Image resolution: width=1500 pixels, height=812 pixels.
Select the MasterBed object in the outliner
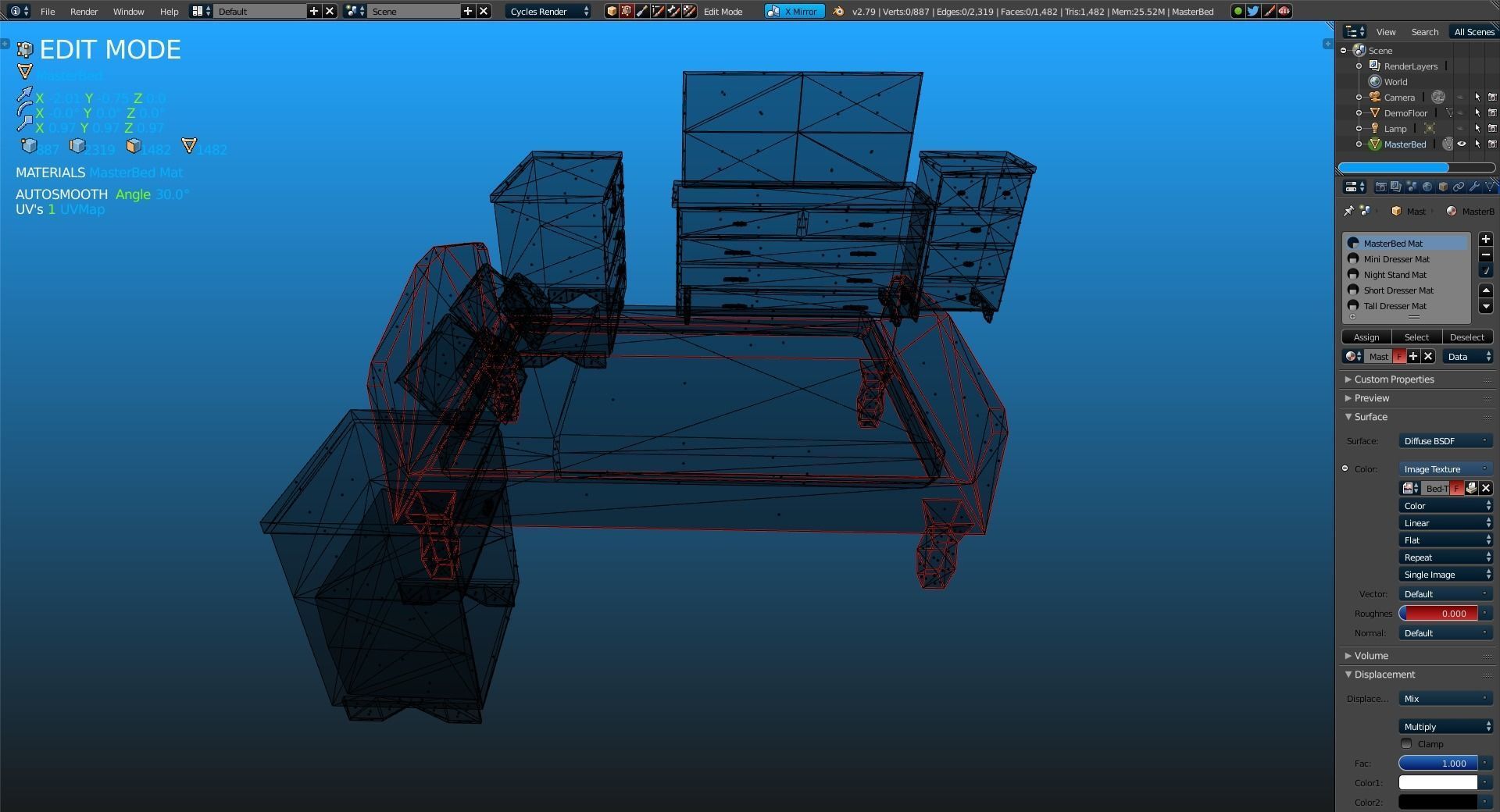1405,144
